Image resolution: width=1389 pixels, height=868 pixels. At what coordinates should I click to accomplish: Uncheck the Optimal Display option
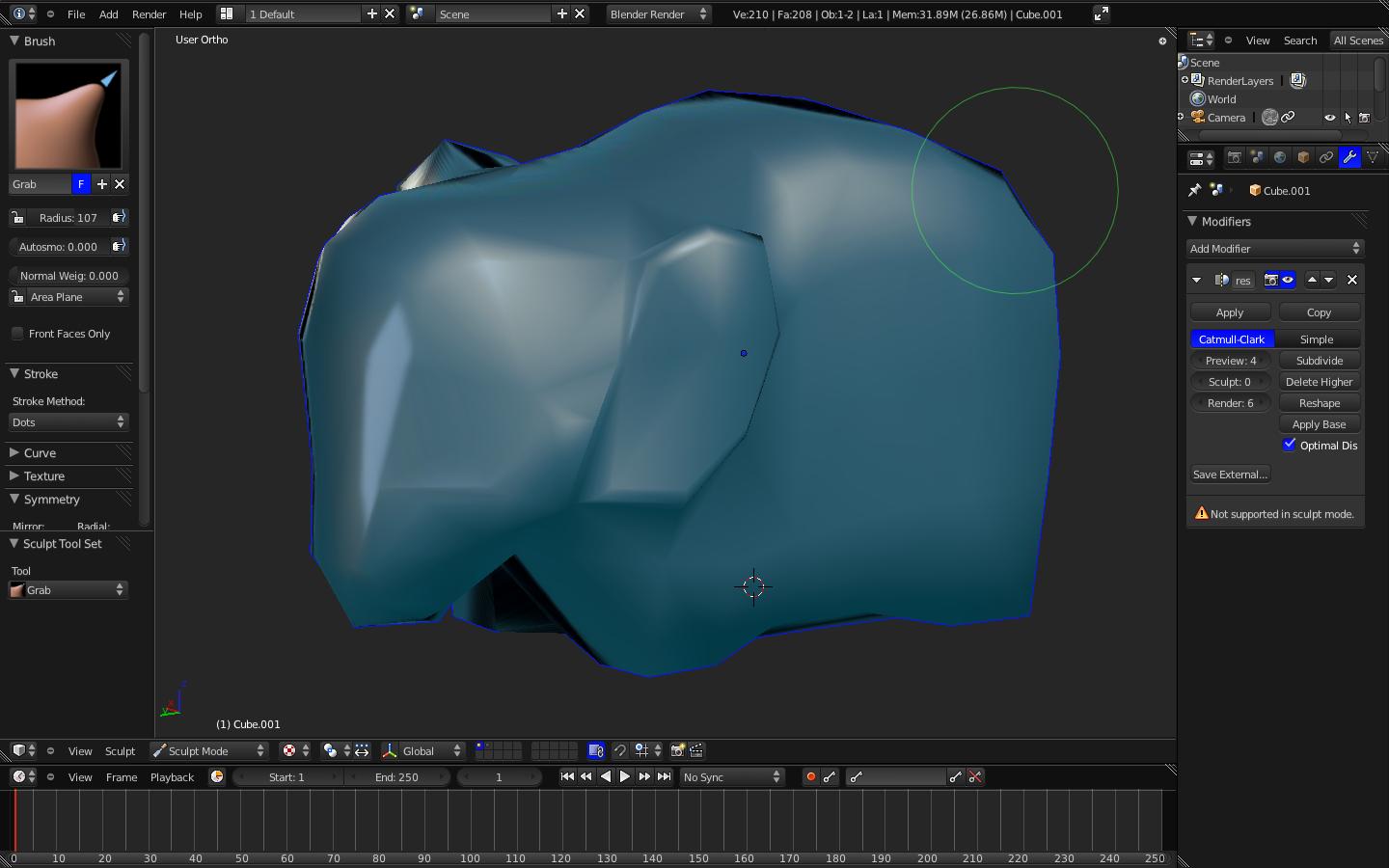1290,445
